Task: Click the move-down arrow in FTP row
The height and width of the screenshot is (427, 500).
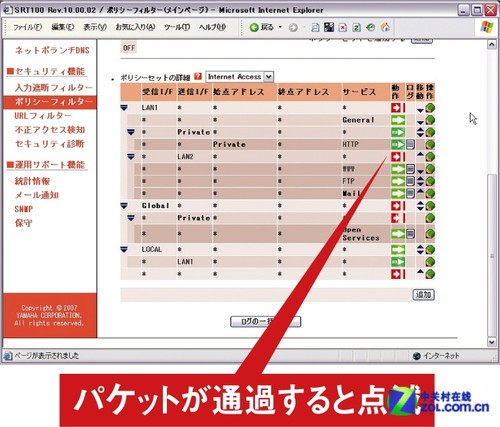Action: point(420,184)
